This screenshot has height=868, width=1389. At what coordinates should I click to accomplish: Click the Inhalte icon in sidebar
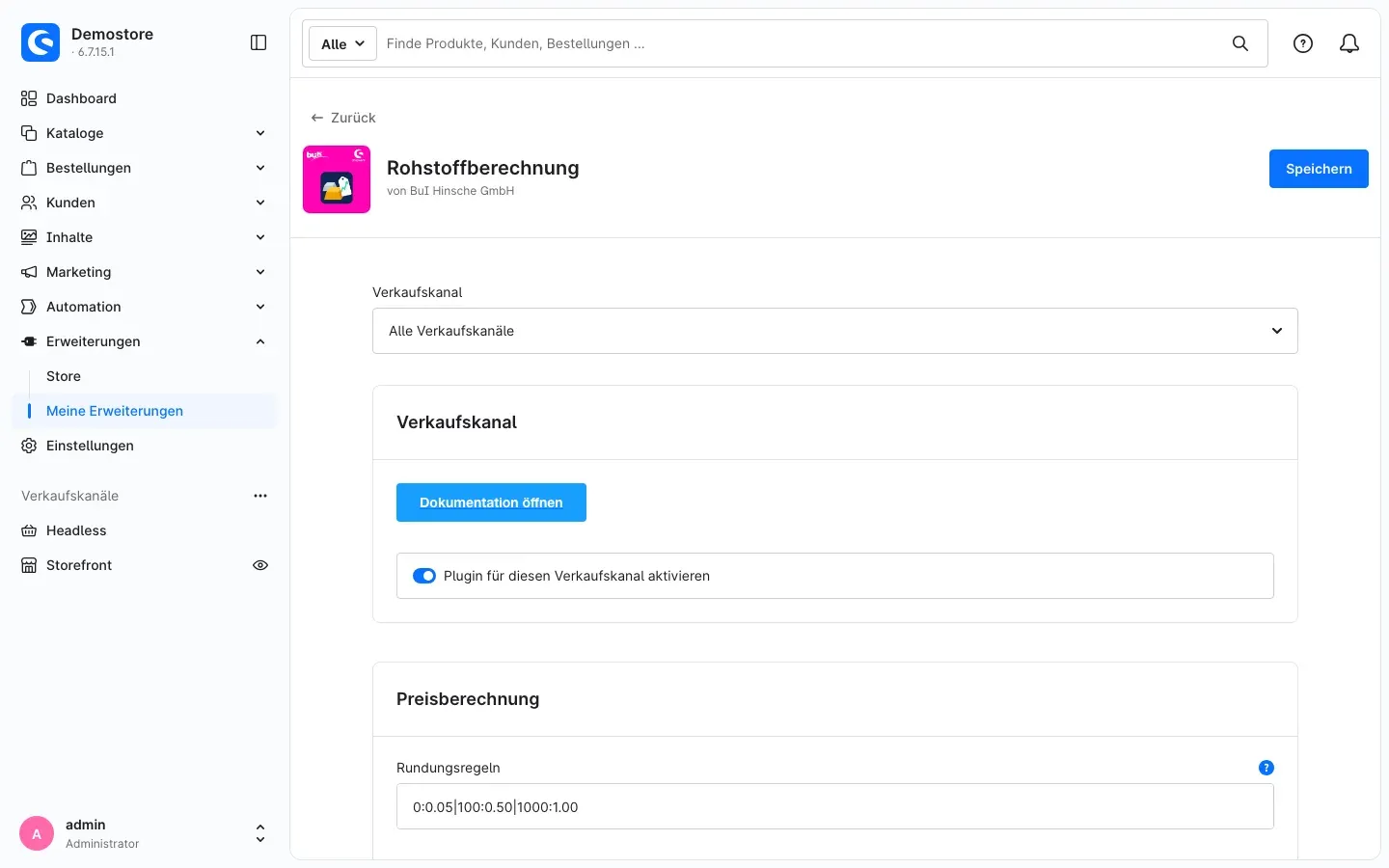pos(29,237)
